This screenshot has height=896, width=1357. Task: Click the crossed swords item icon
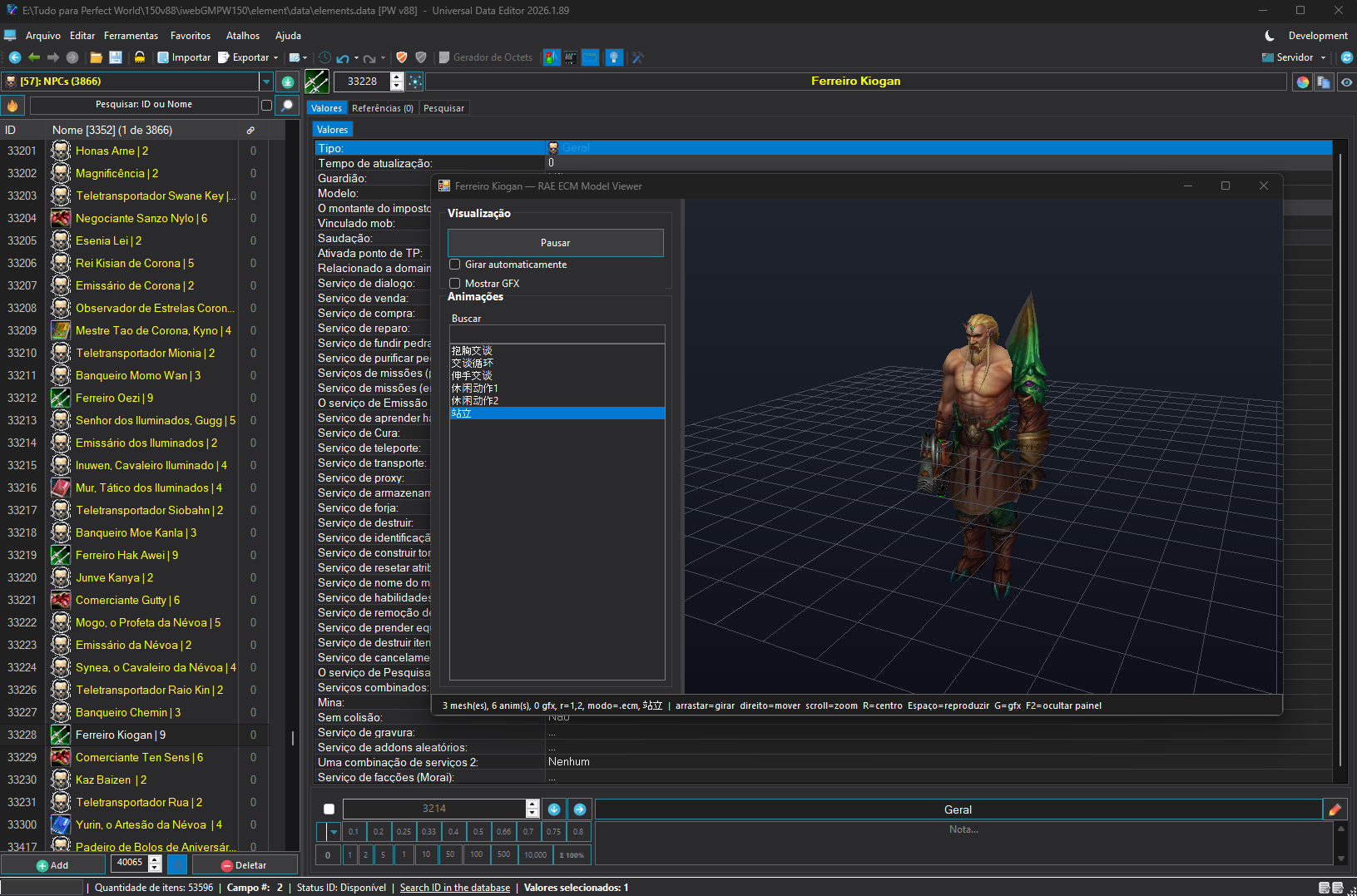(317, 82)
